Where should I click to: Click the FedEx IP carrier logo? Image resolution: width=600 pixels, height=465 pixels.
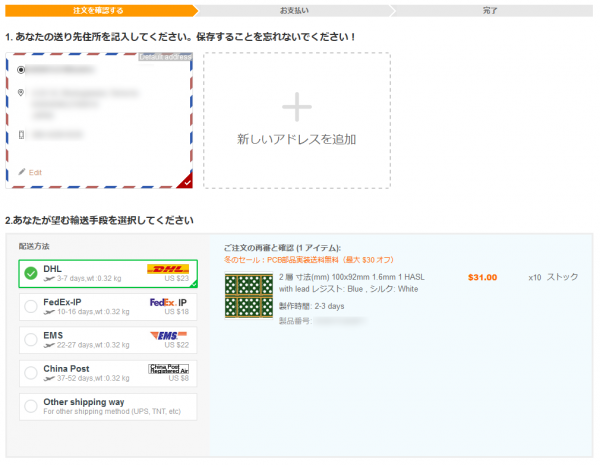168,303
